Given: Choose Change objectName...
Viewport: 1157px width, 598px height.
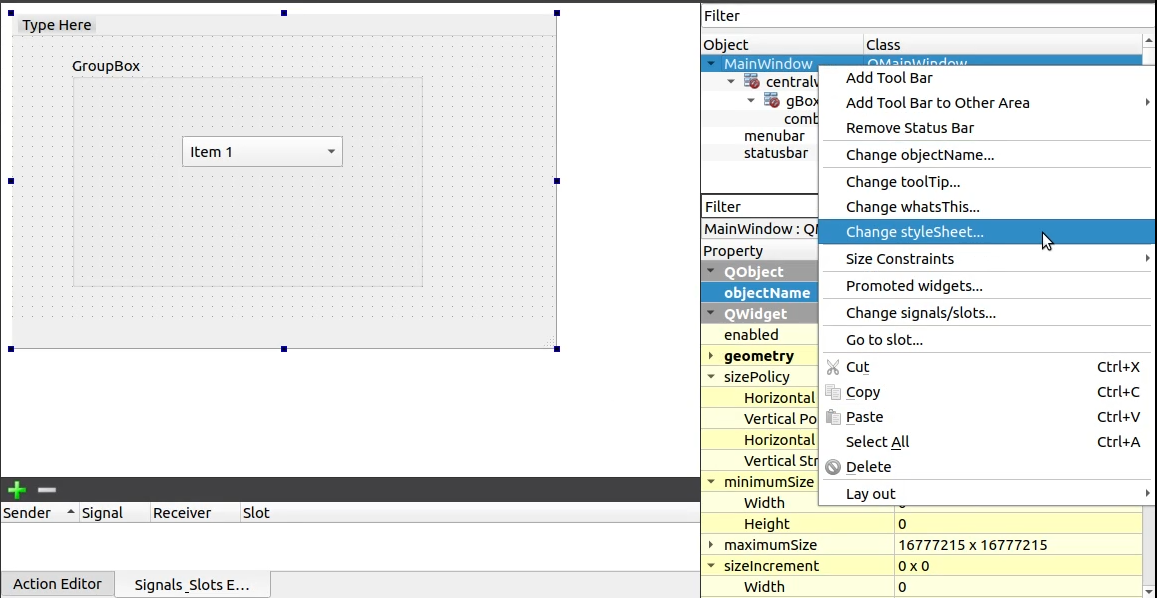Looking at the screenshot, I should point(987,155).
